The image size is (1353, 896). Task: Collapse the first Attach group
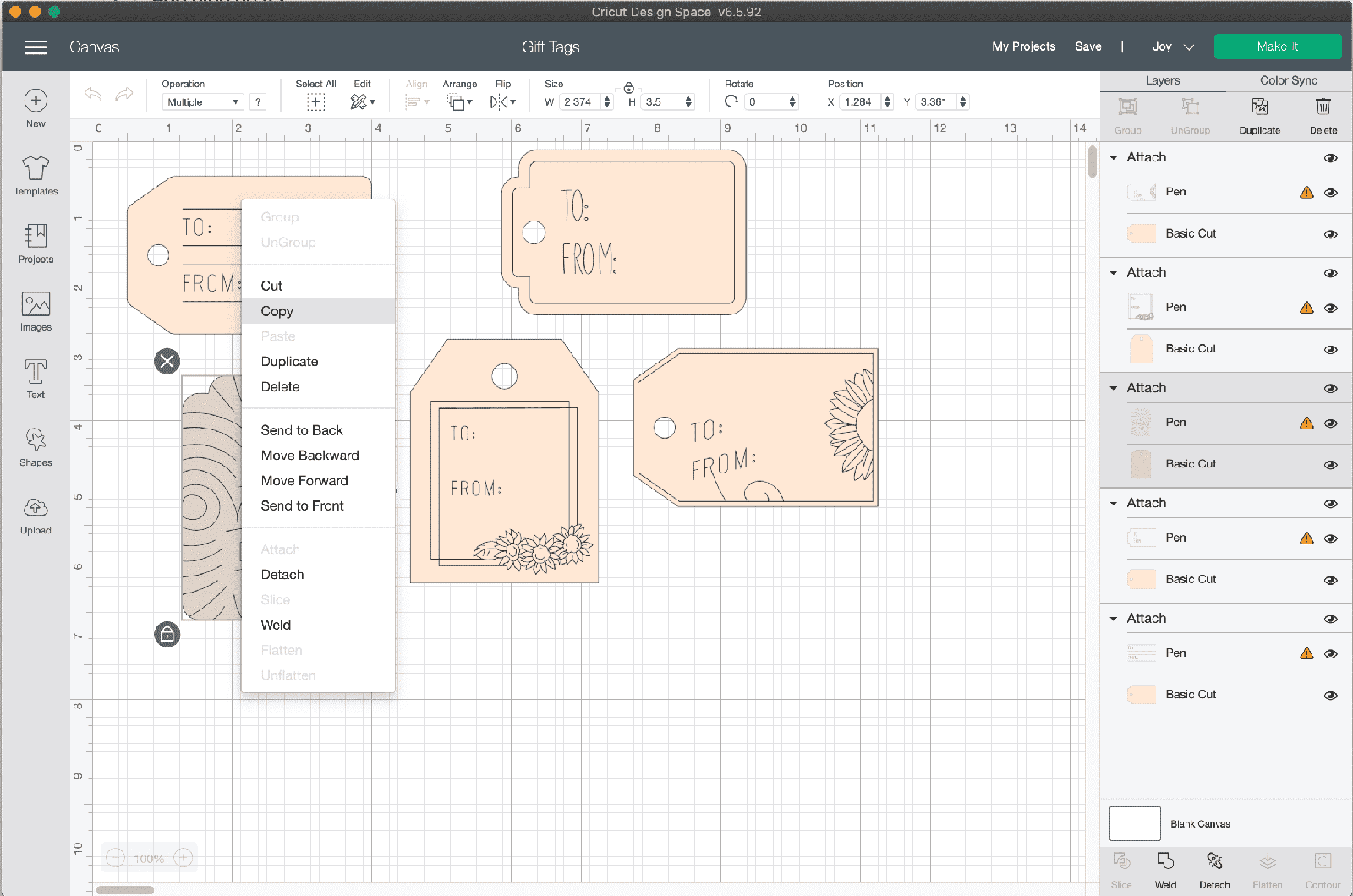[1114, 157]
